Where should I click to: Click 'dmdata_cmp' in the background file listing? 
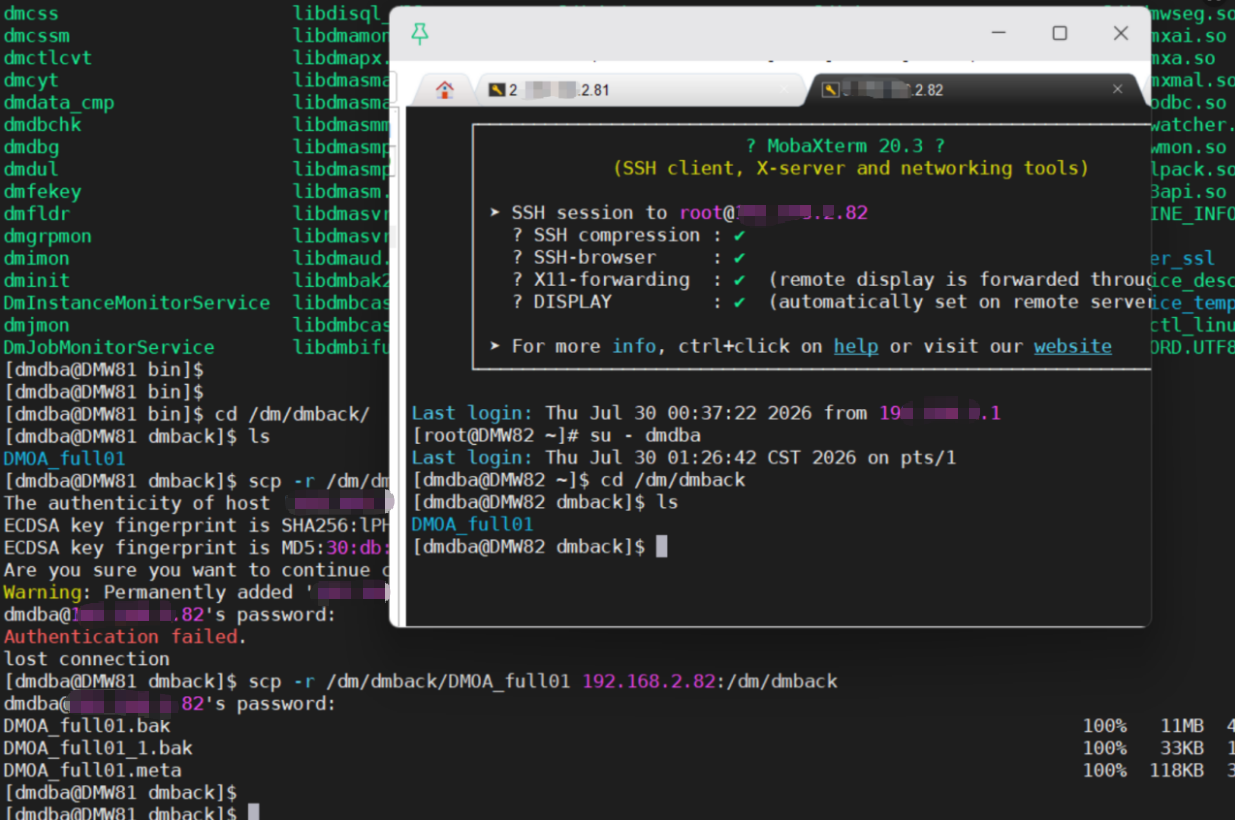[x=59, y=102]
